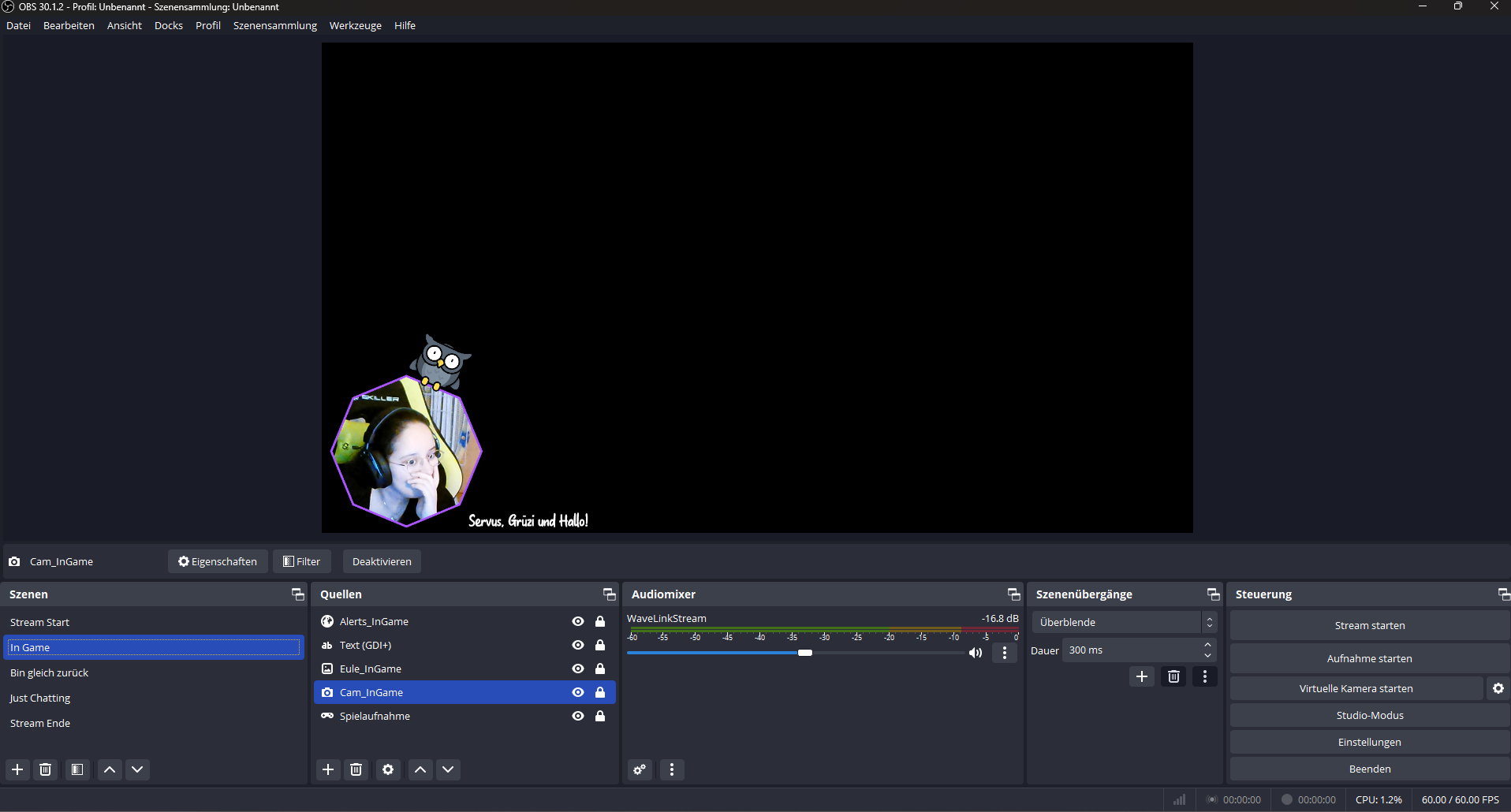Open WaveLinkStream three-dot options menu
Image resolution: width=1511 pixels, height=812 pixels.
click(x=1004, y=653)
